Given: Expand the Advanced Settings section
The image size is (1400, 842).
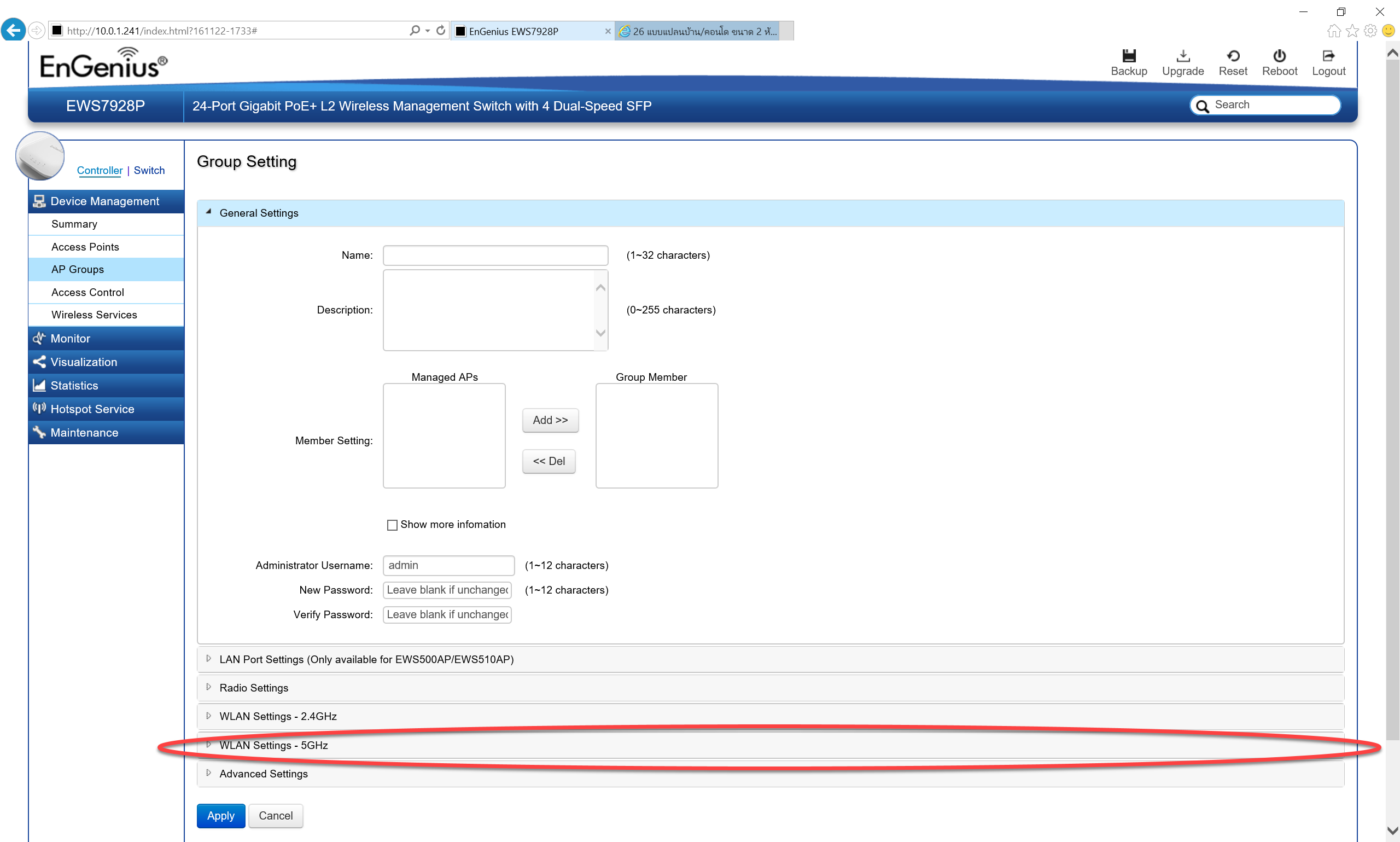Looking at the screenshot, I should (770, 774).
